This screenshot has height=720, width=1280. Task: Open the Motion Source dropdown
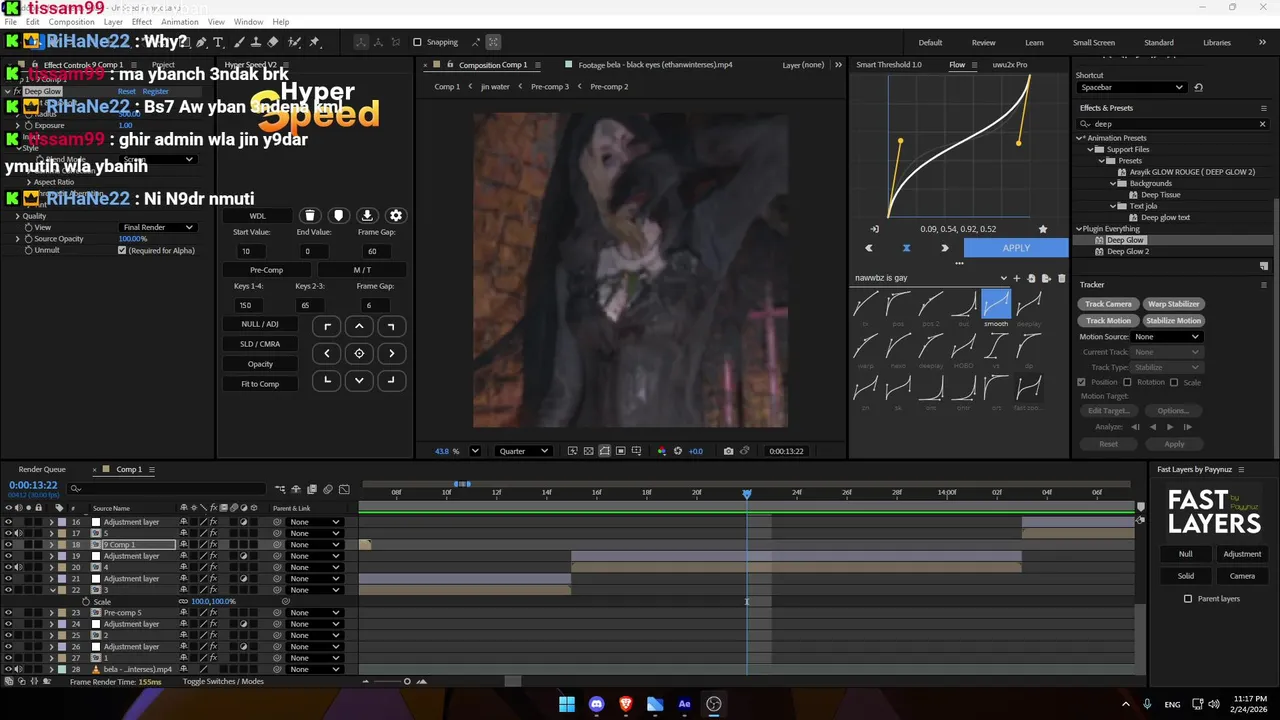click(x=1166, y=337)
